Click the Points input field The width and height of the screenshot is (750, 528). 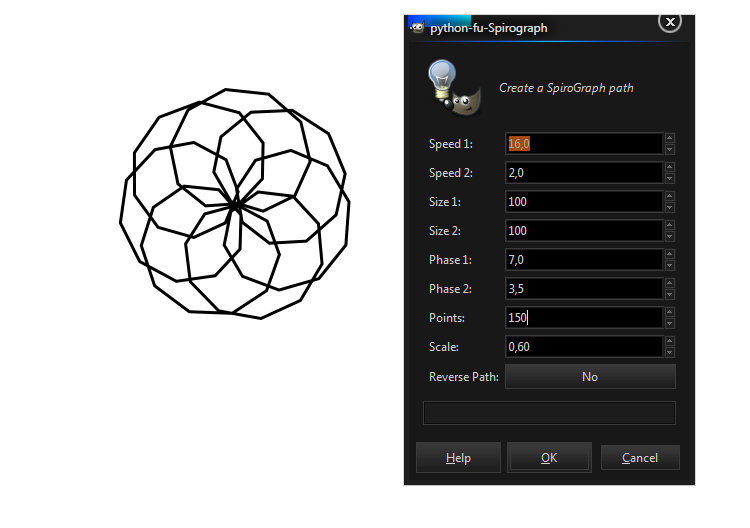(584, 318)
